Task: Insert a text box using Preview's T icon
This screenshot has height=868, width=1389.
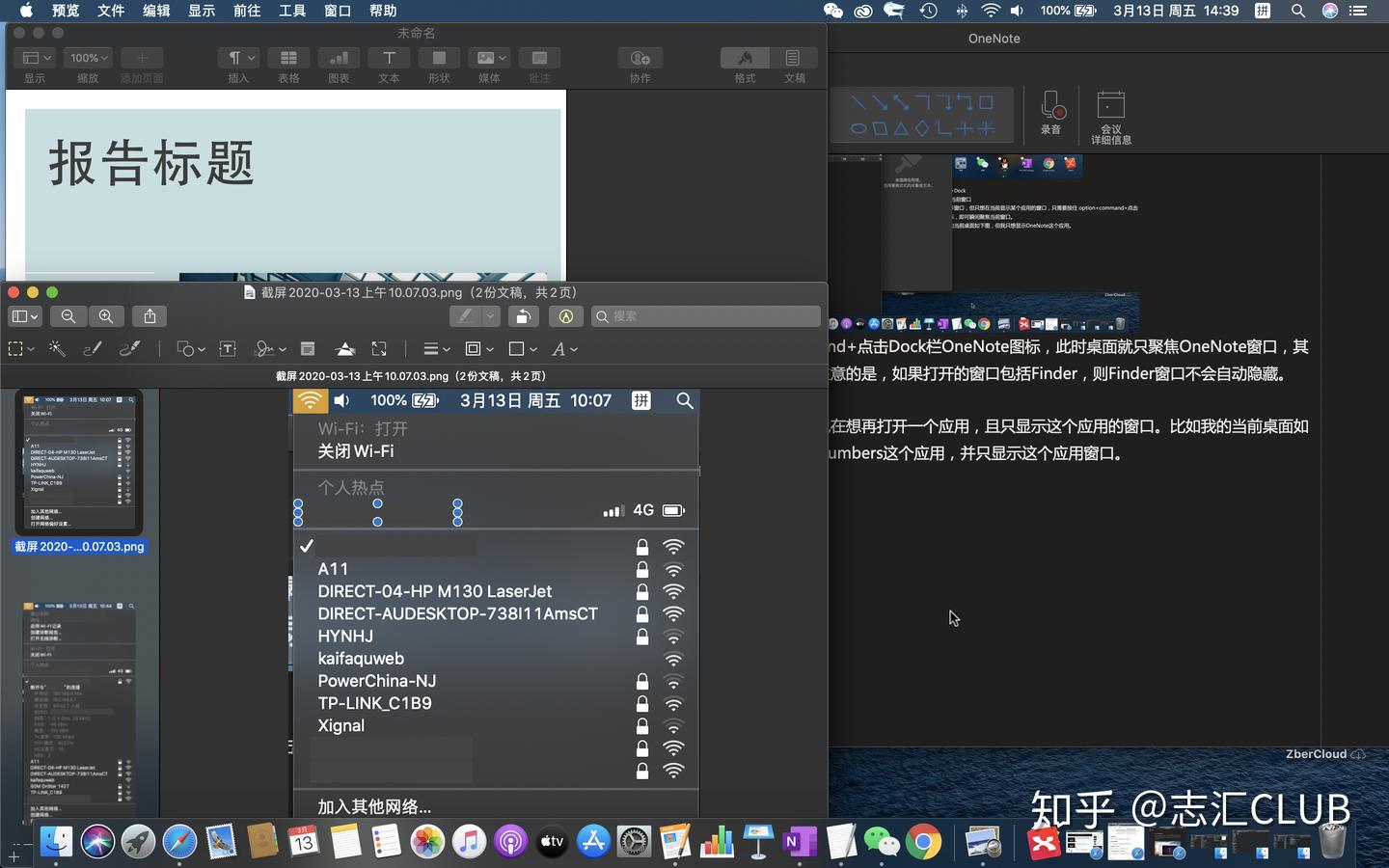Action: click(x=229, y=348)
